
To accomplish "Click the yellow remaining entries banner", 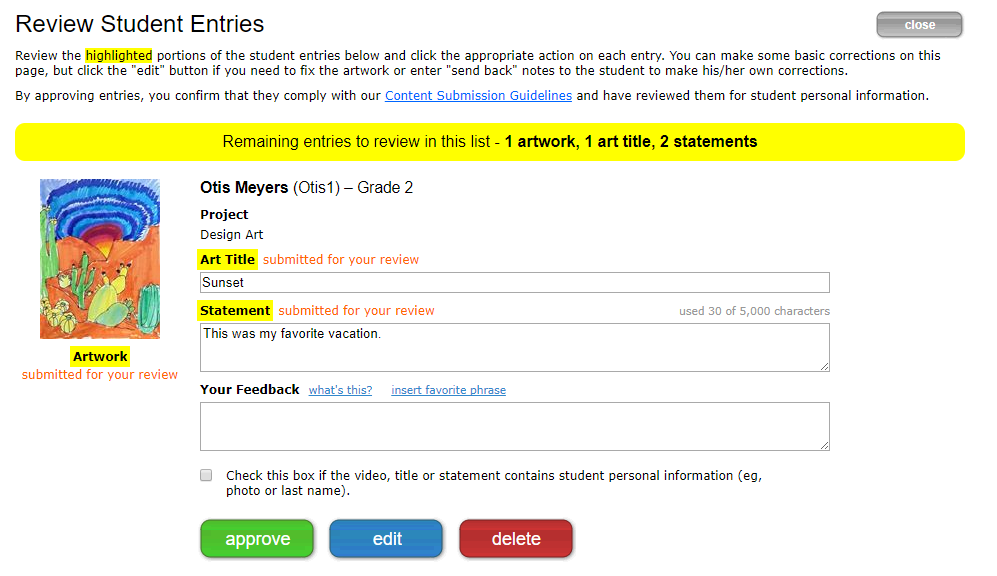I will coord(490,142).
